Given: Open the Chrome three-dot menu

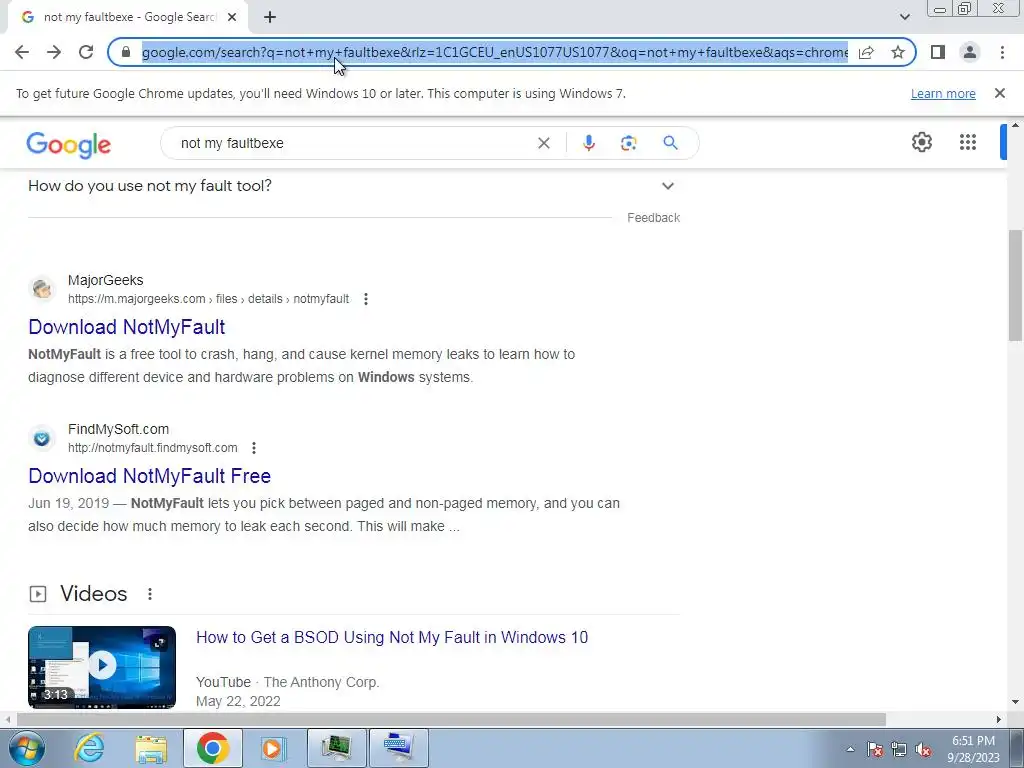Looking at the screenshot, I should point(1002,52).
